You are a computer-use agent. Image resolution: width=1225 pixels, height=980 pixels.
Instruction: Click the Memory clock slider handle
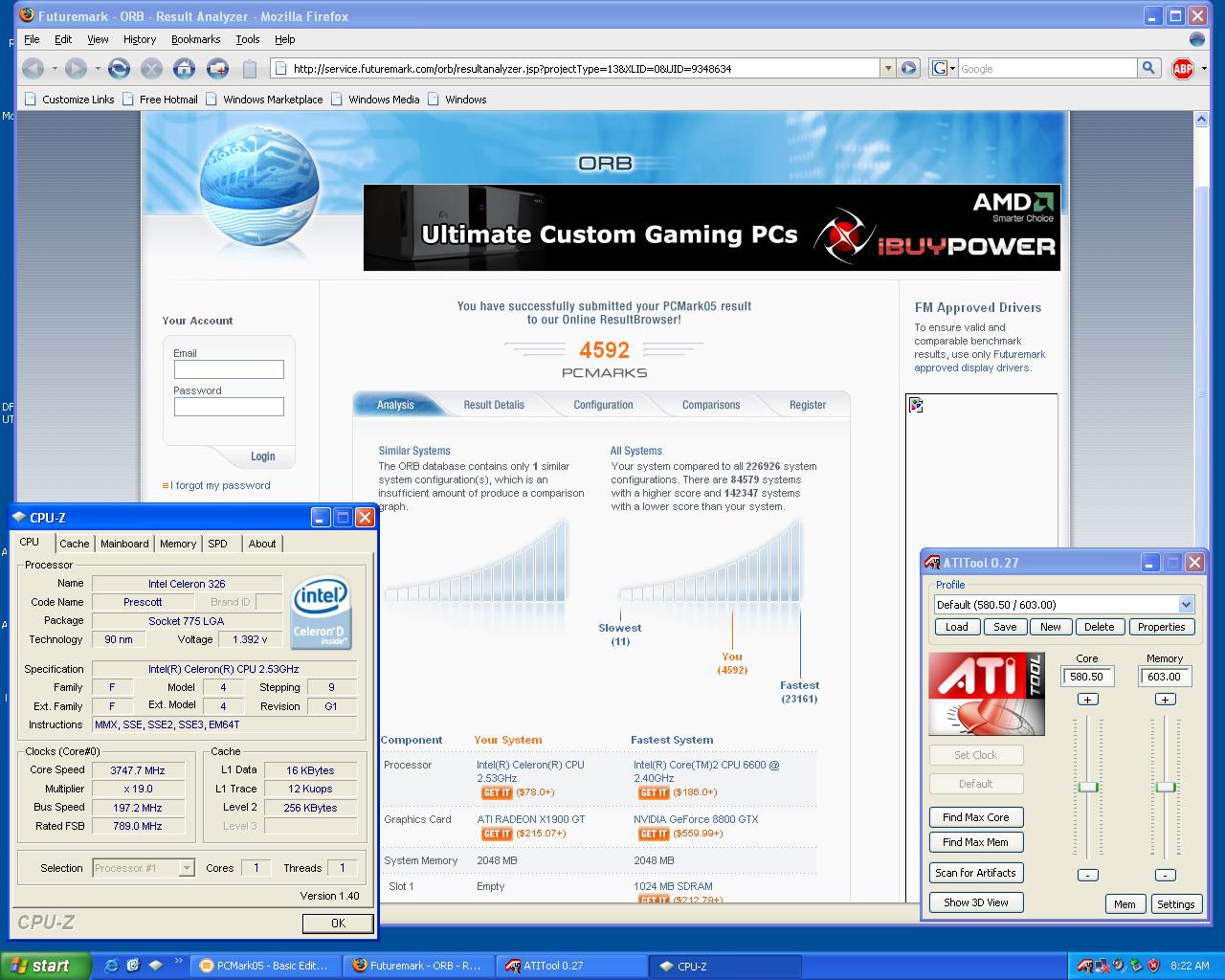(x=1165, y=787)
